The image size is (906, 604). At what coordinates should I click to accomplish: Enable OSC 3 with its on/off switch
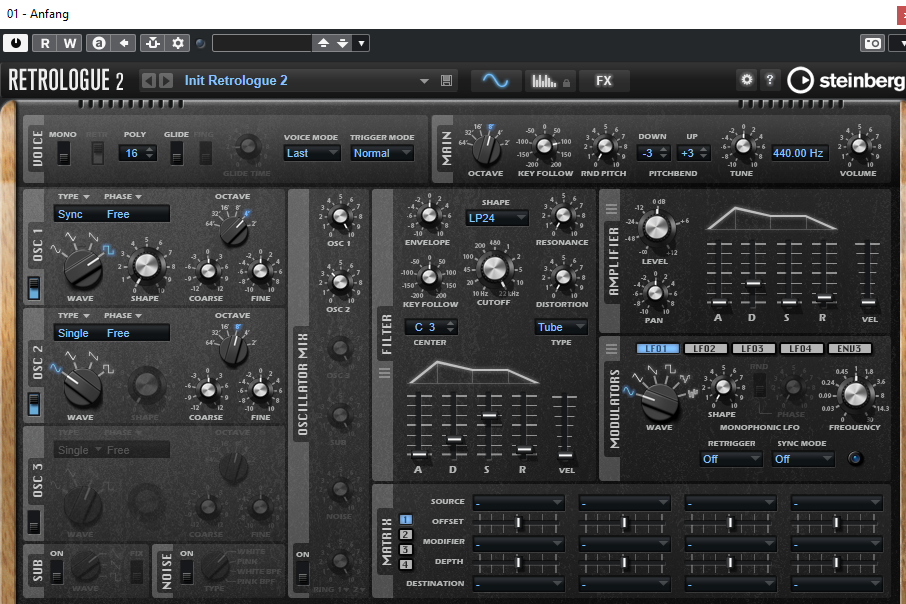point(34,522)
